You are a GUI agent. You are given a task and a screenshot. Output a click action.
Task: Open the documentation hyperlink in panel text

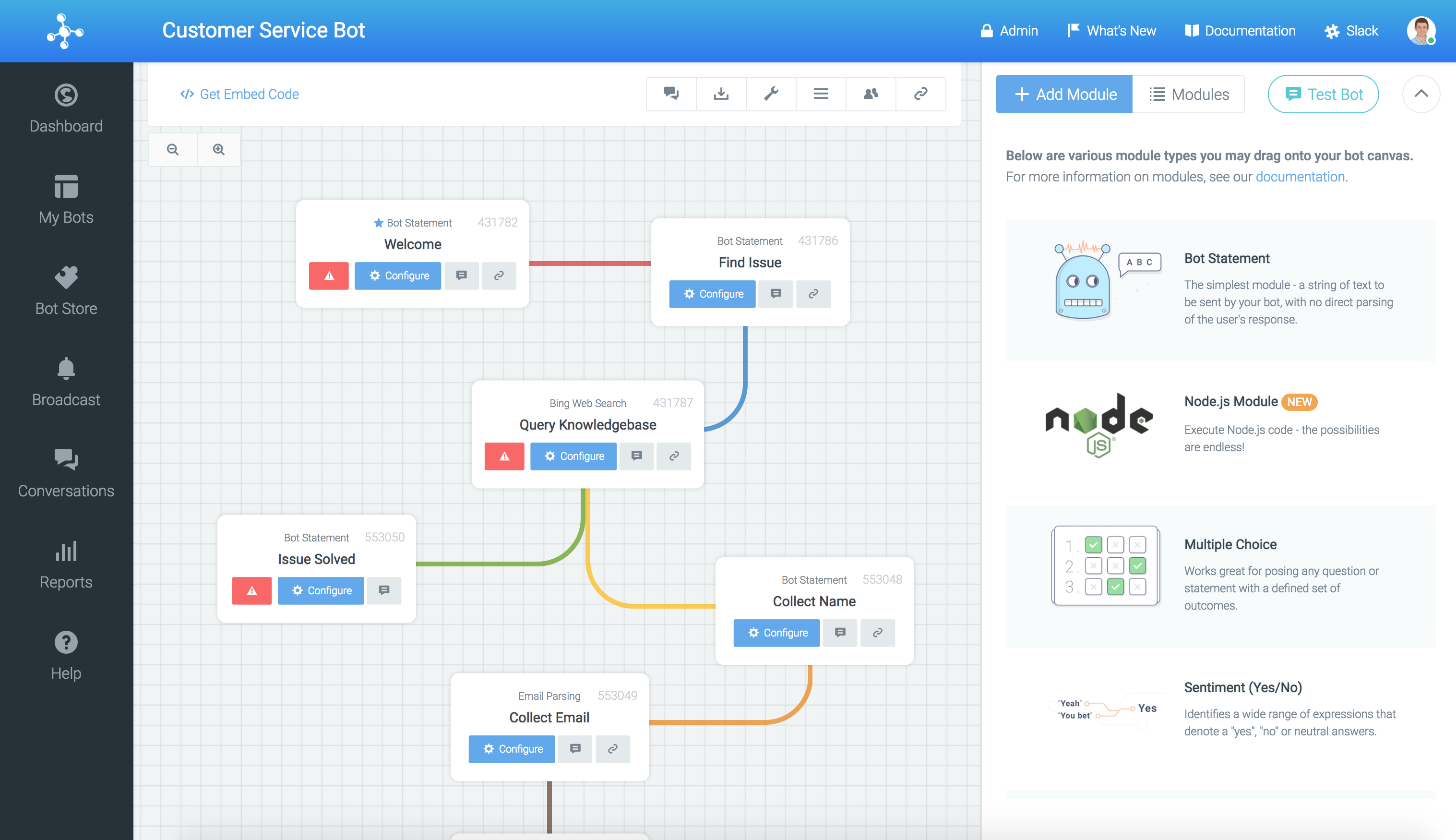click(x=1300, y=177)
